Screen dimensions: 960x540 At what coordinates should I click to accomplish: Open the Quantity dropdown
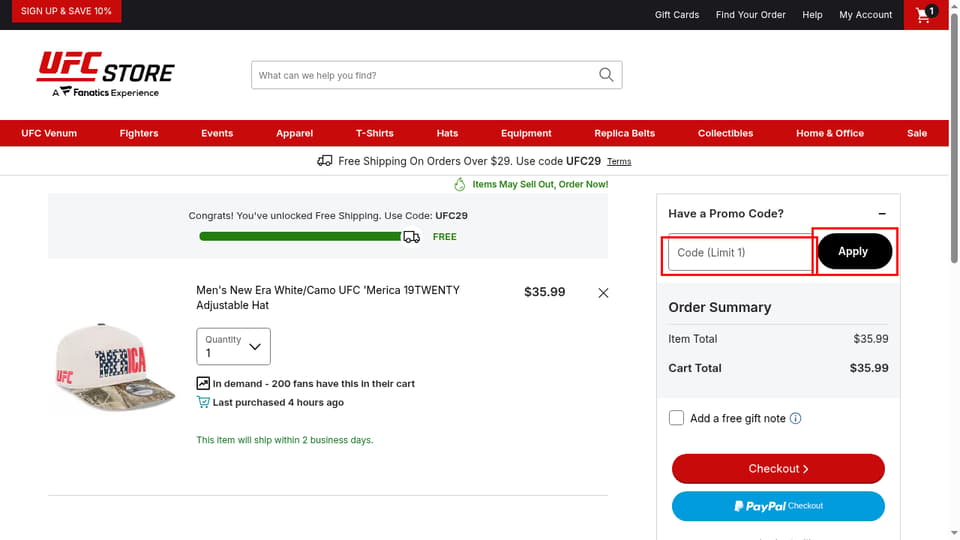click(x=233, y=347)
